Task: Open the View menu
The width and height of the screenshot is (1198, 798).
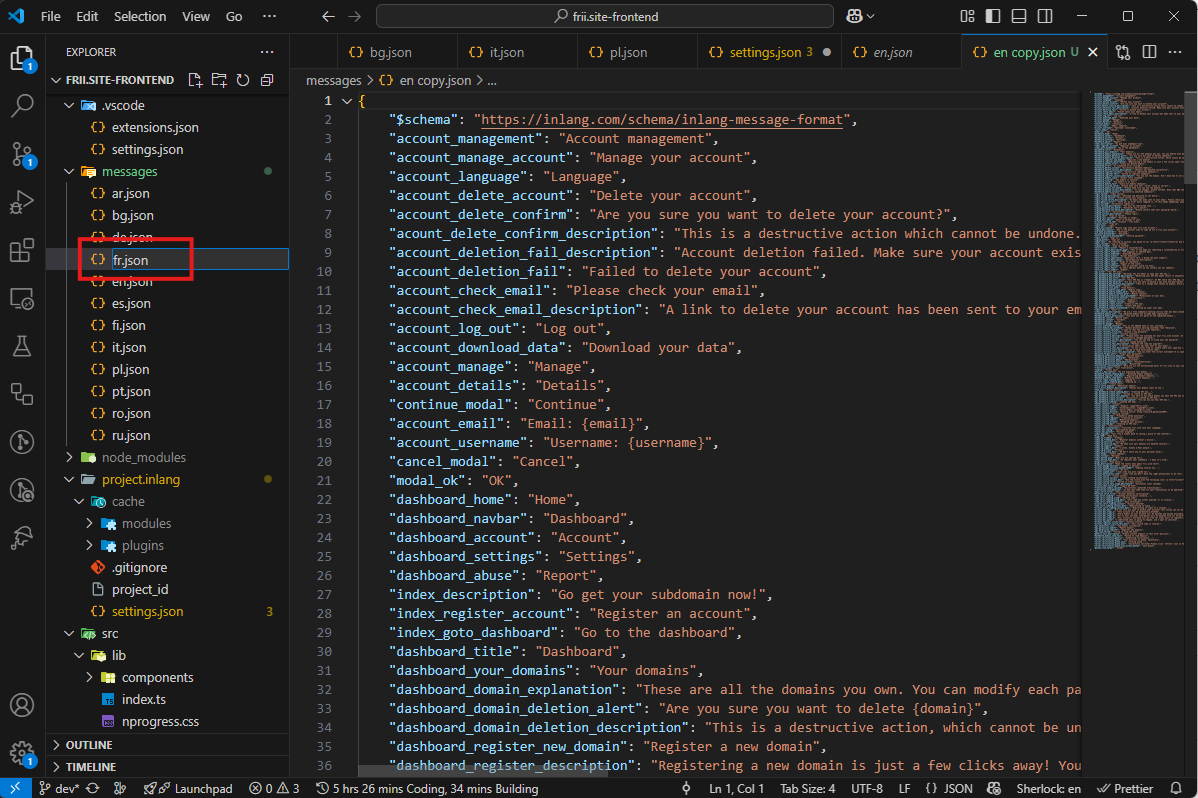Action: (x=196, y=16)
